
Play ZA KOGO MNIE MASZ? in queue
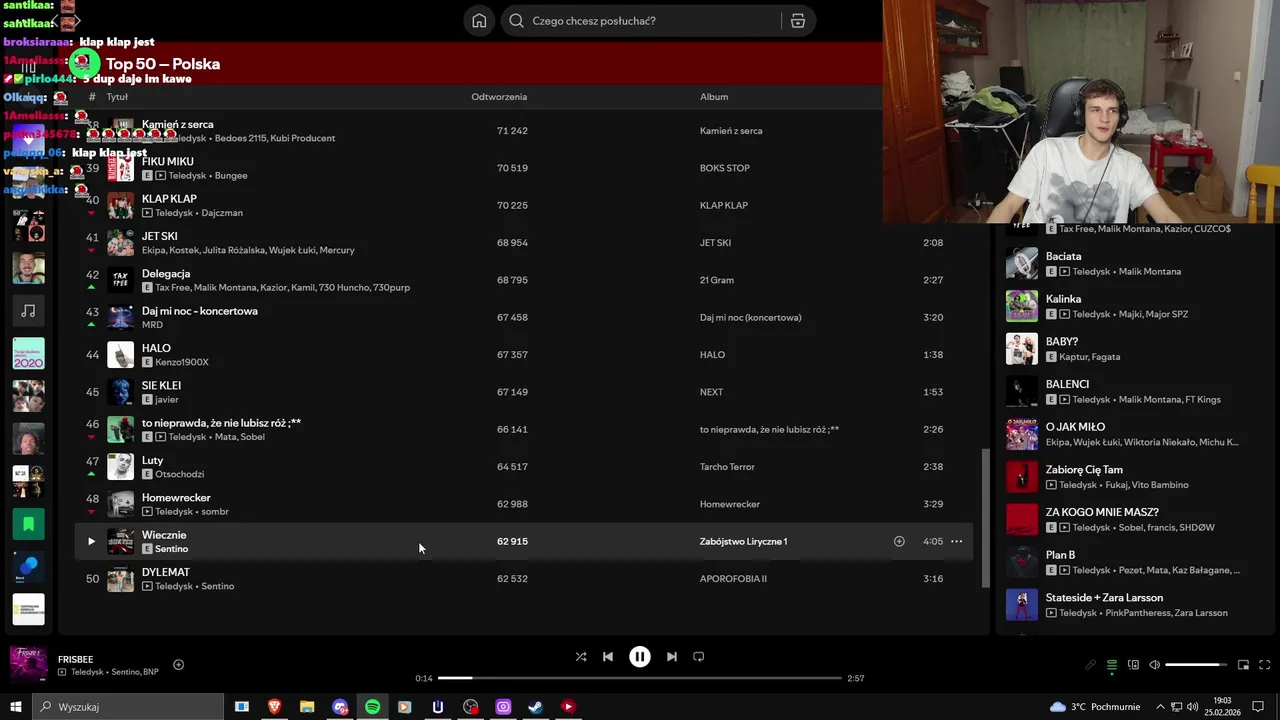(1022, 520)
